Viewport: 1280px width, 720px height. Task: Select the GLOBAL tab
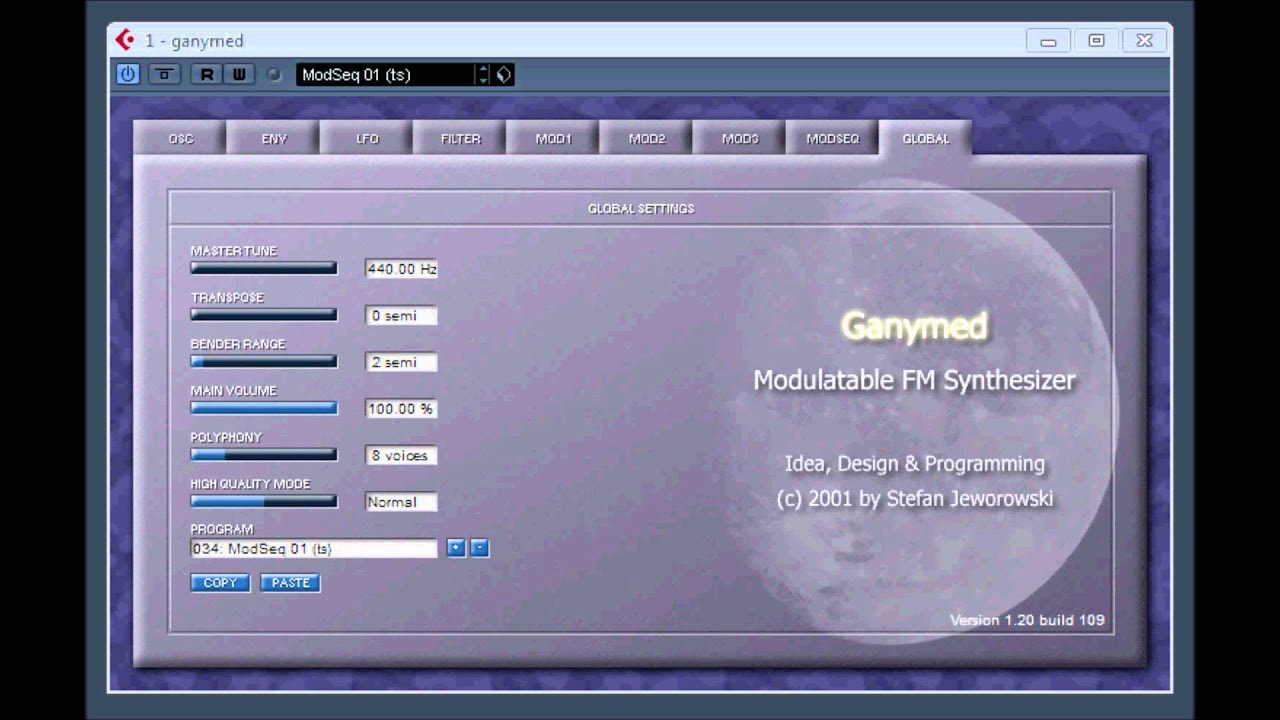tap(926, 139)
